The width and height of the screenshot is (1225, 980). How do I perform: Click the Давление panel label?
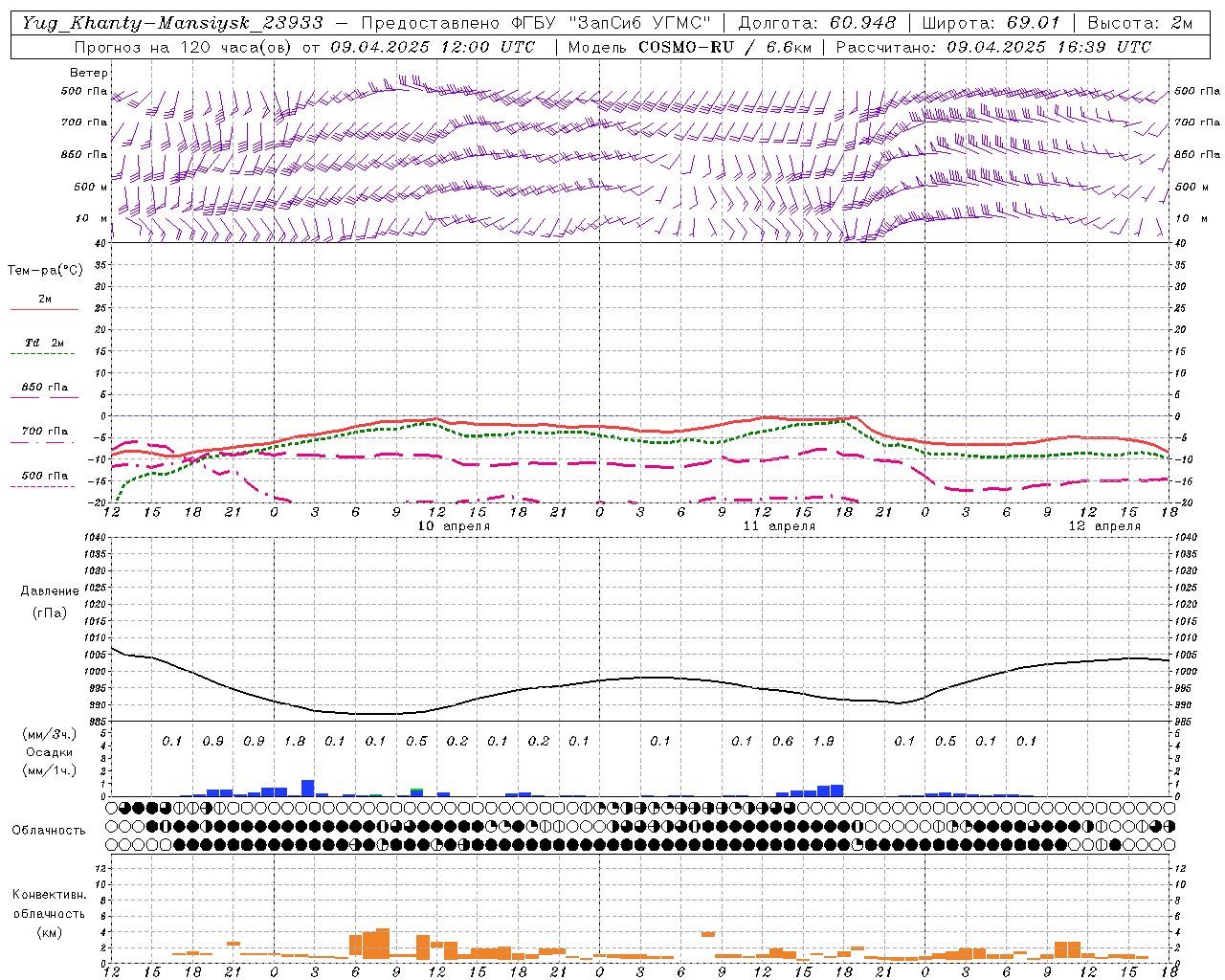click(51, 591)
